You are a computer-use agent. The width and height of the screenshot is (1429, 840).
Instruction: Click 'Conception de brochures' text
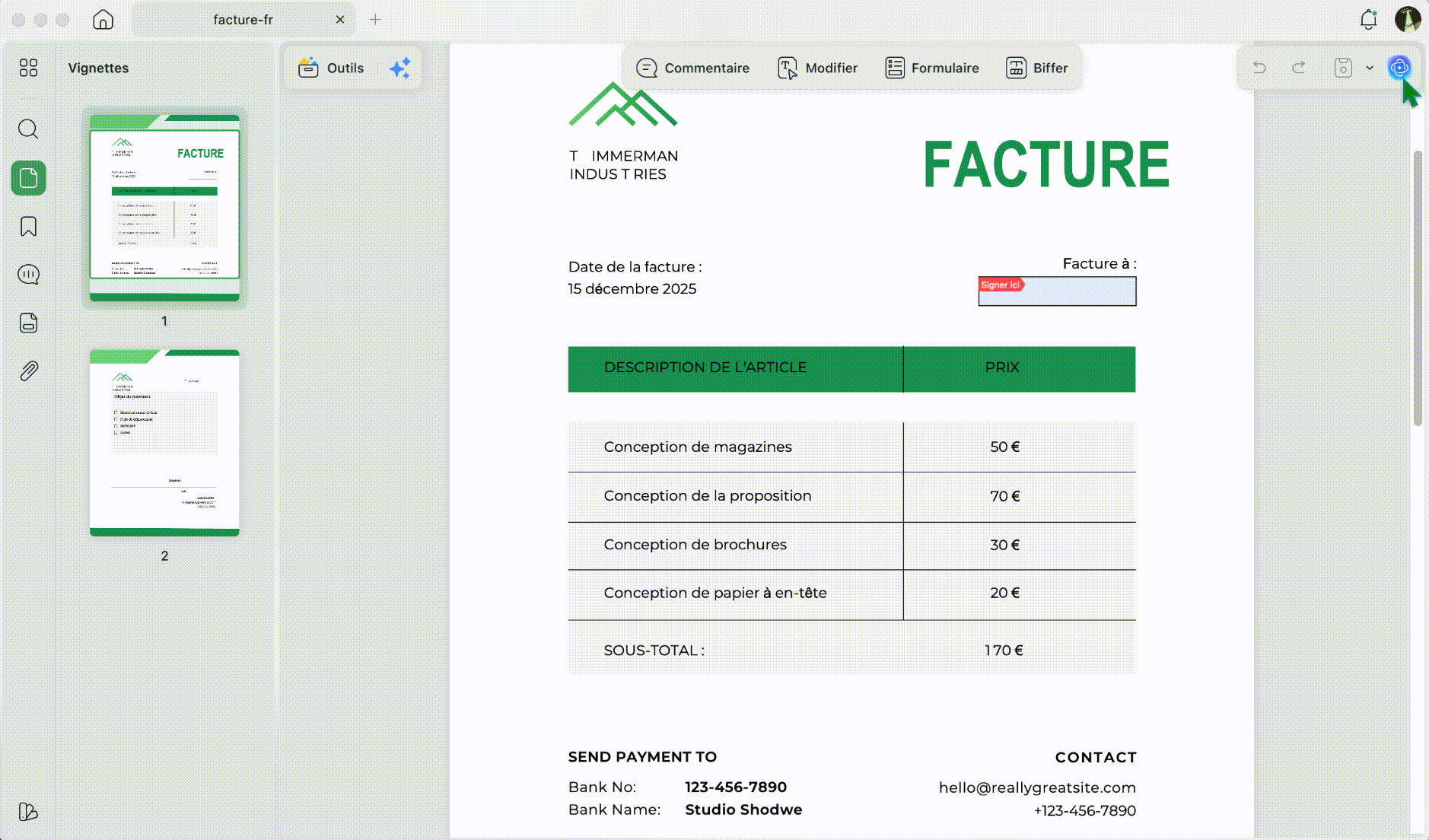tap(695, 544)
